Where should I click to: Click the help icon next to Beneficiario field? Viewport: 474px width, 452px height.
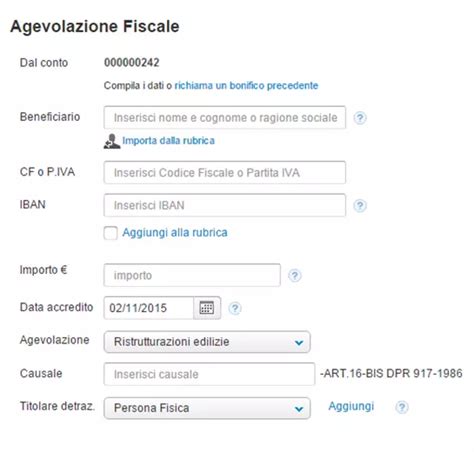360,118
